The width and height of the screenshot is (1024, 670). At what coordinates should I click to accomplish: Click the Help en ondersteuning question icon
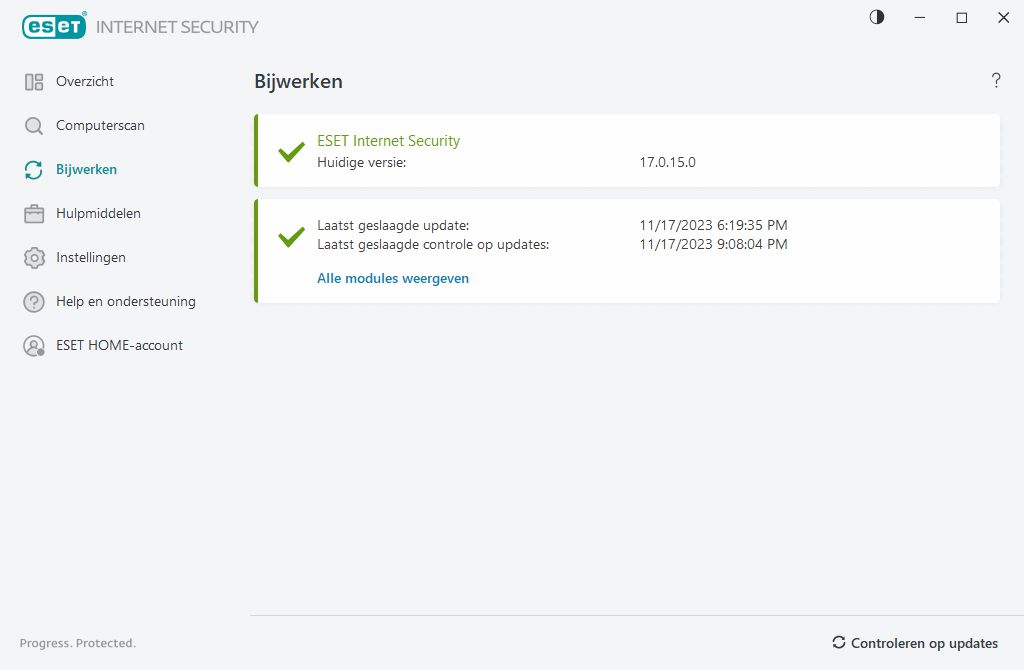tap(34, 302)
